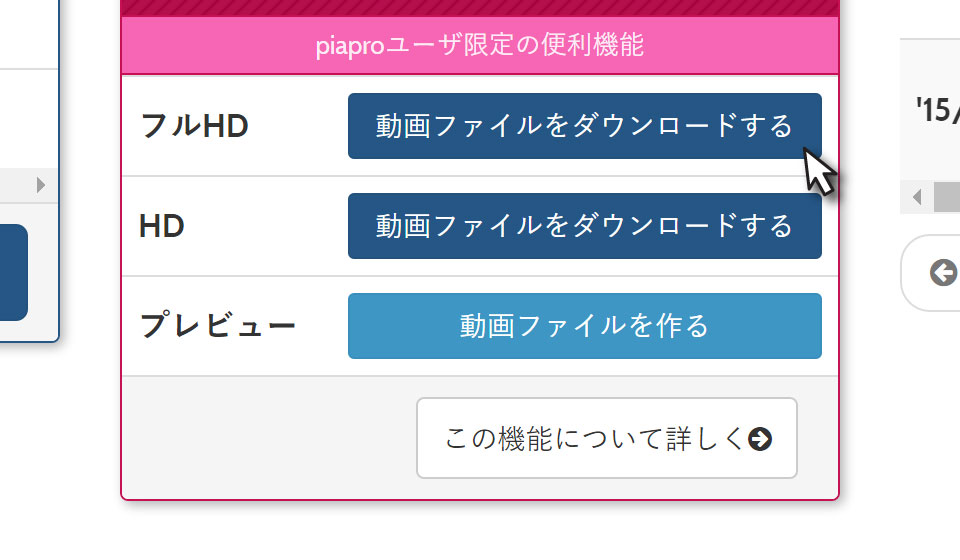Viewport: 960px width, 560px height.
Task: Download the HD video file
Action: (584, 226)
